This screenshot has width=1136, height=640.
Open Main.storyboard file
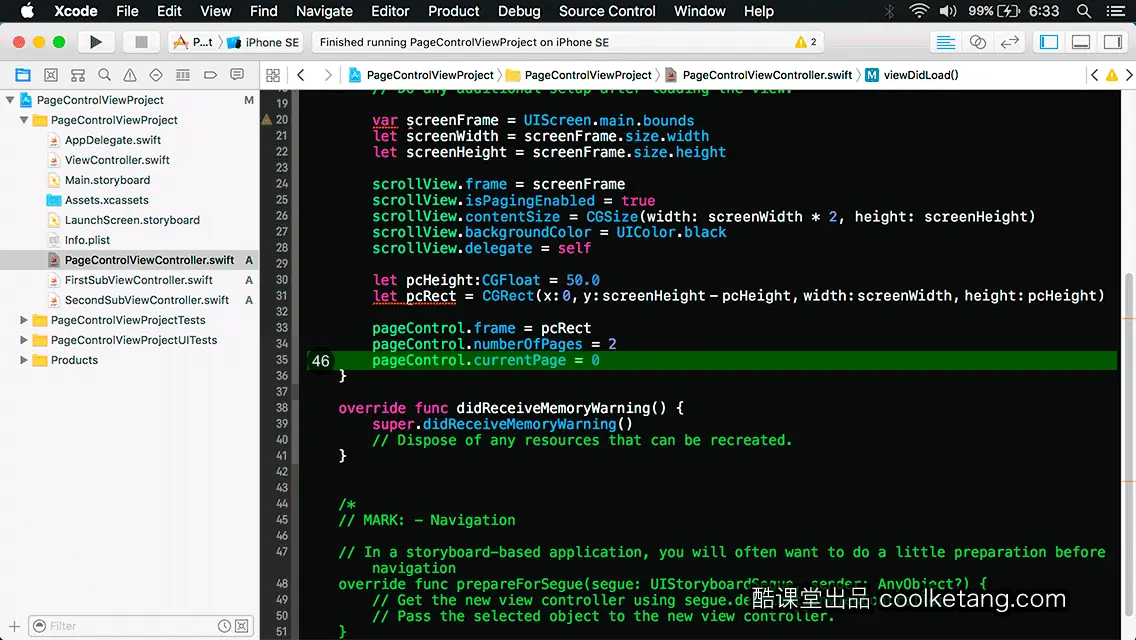point(107,180)
